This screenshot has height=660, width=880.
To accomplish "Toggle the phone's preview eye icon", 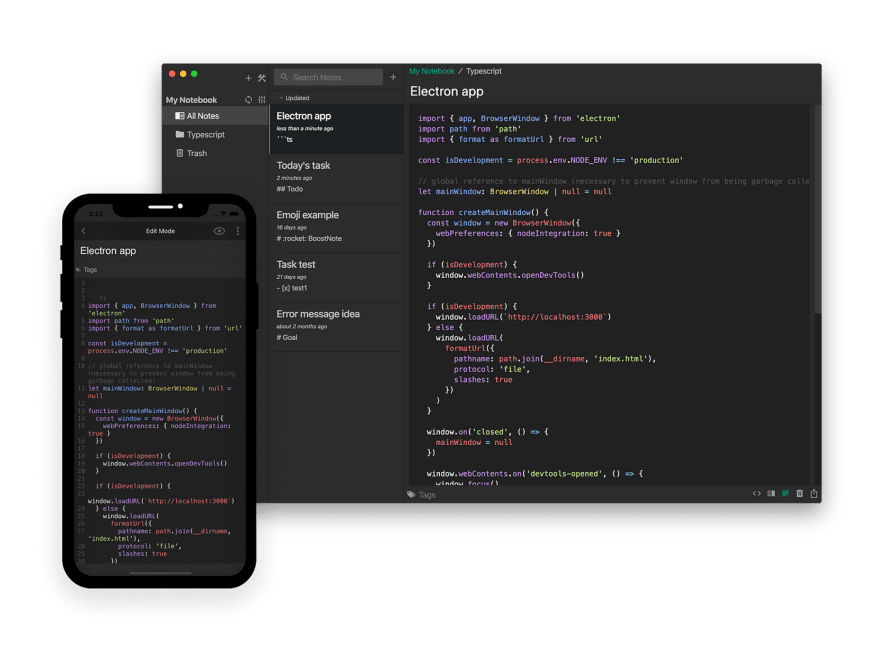I will [x=219, y=231].
